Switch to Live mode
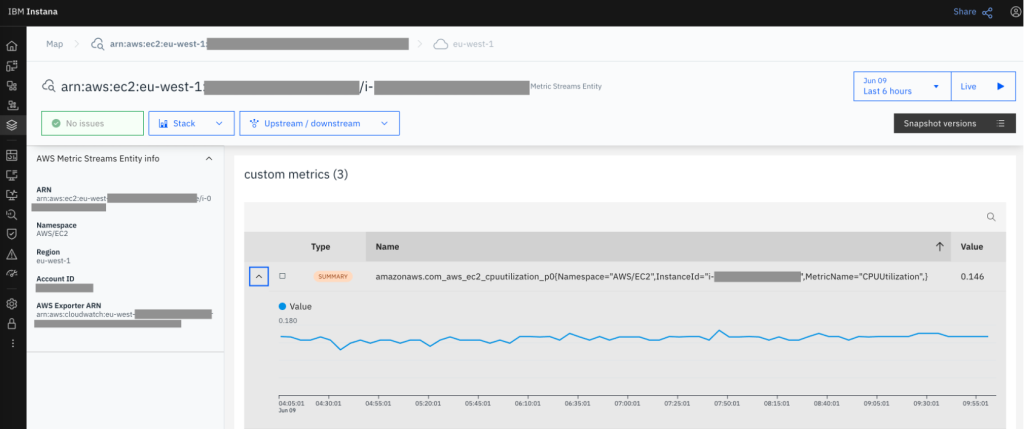This screenshot has width=1024, height=429. (984, 86)
